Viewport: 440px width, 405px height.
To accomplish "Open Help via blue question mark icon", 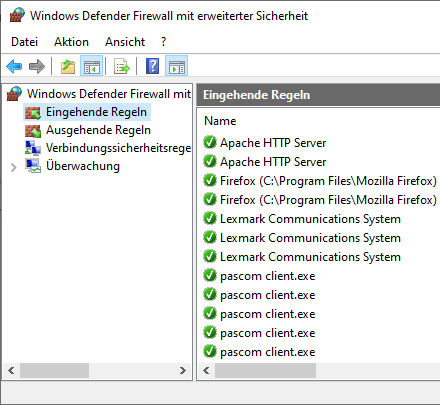I will pyautogui.click(x=152, y=66).
